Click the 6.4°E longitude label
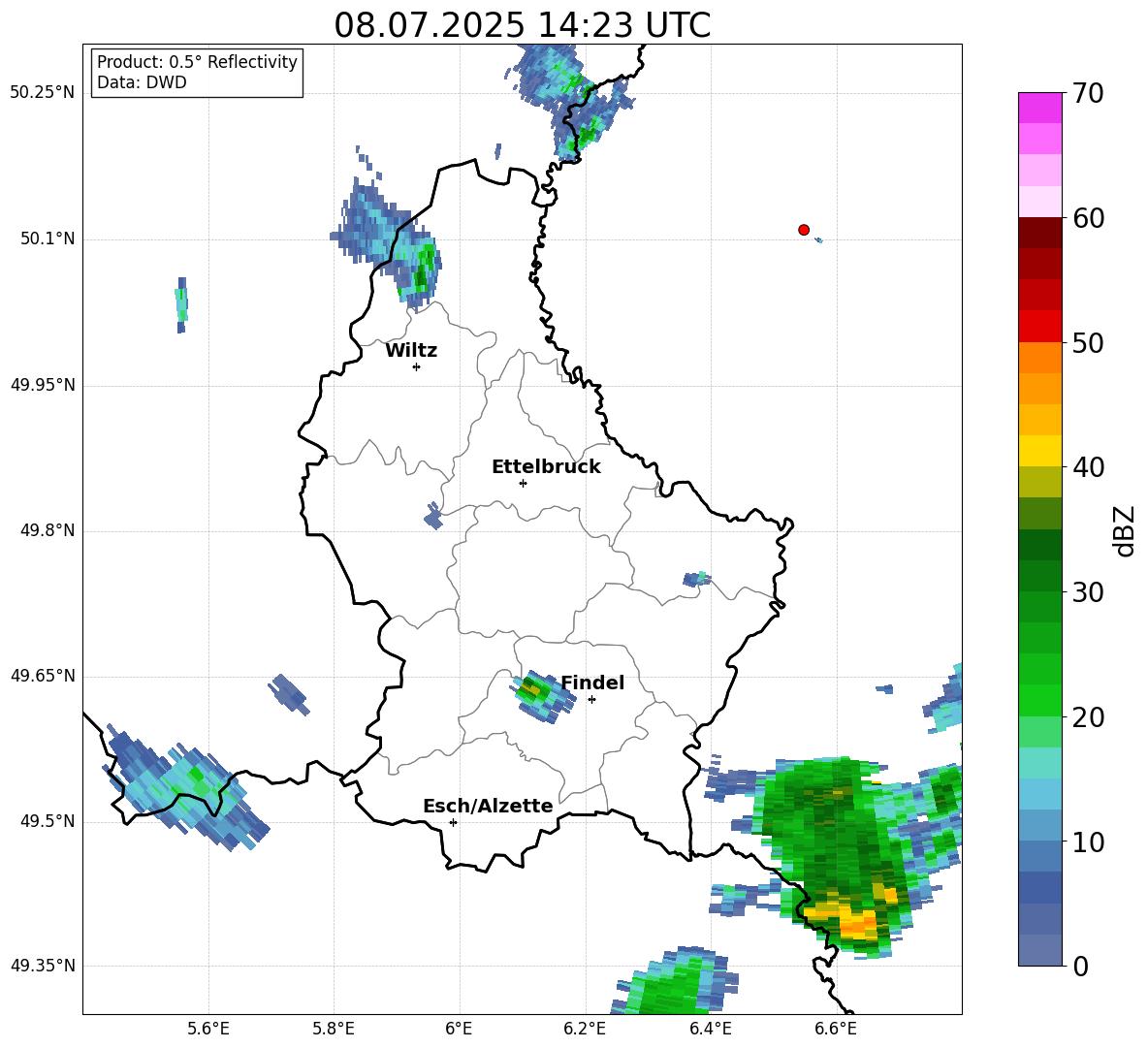 point(710,1030)
